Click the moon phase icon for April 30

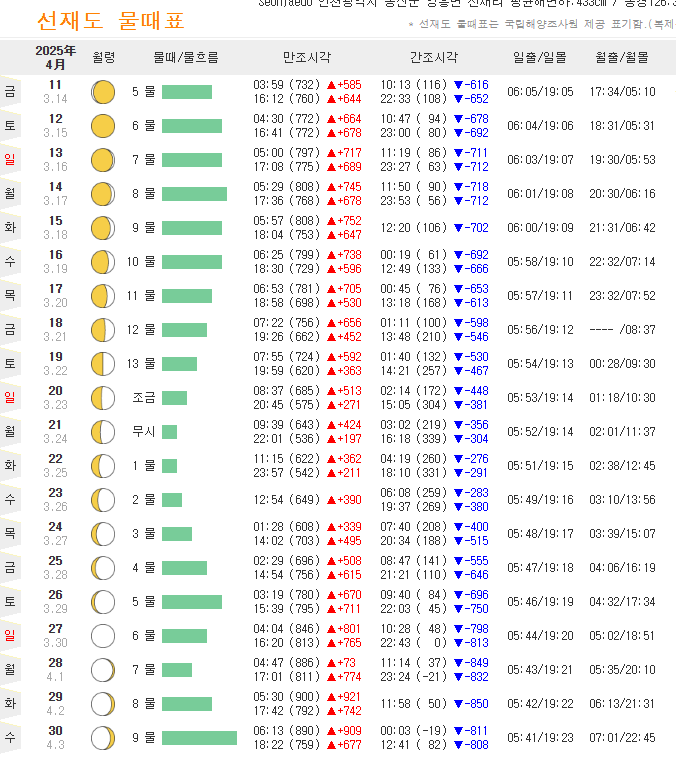click(x=103, y=738)
